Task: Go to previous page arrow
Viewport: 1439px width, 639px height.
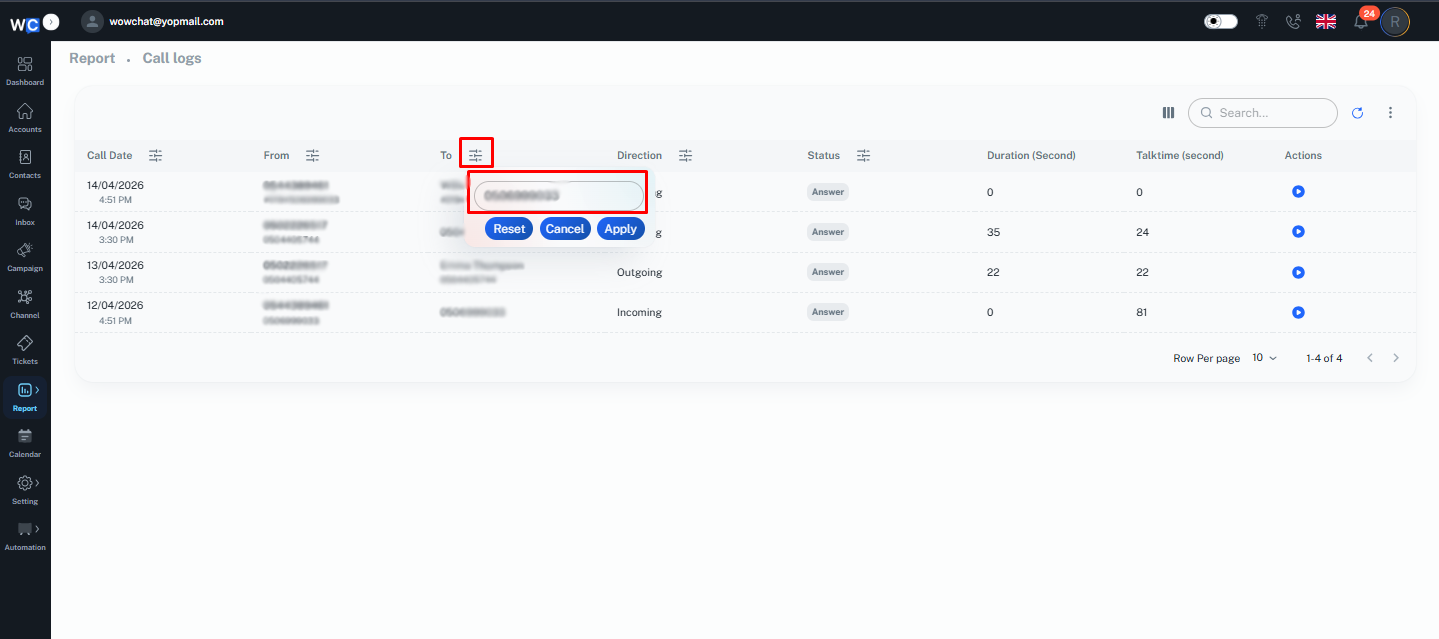Action: click(x=1370, y=358)
